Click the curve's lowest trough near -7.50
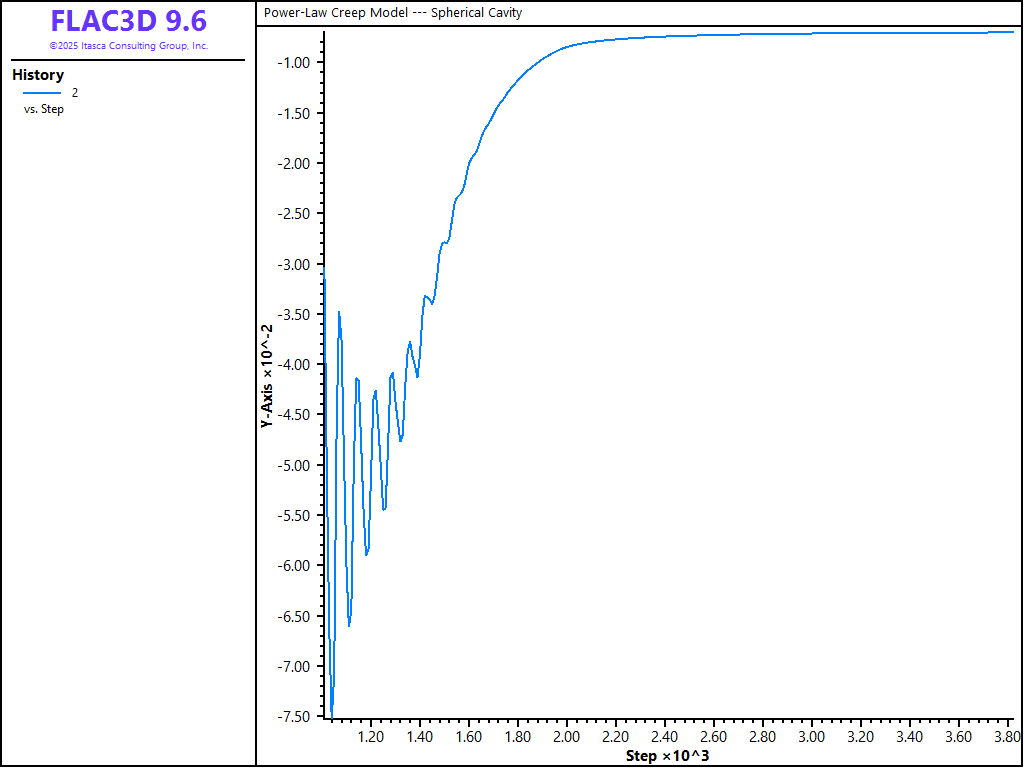The width and height of the screenshot is (1024, 768). click(x=332, y=714)
